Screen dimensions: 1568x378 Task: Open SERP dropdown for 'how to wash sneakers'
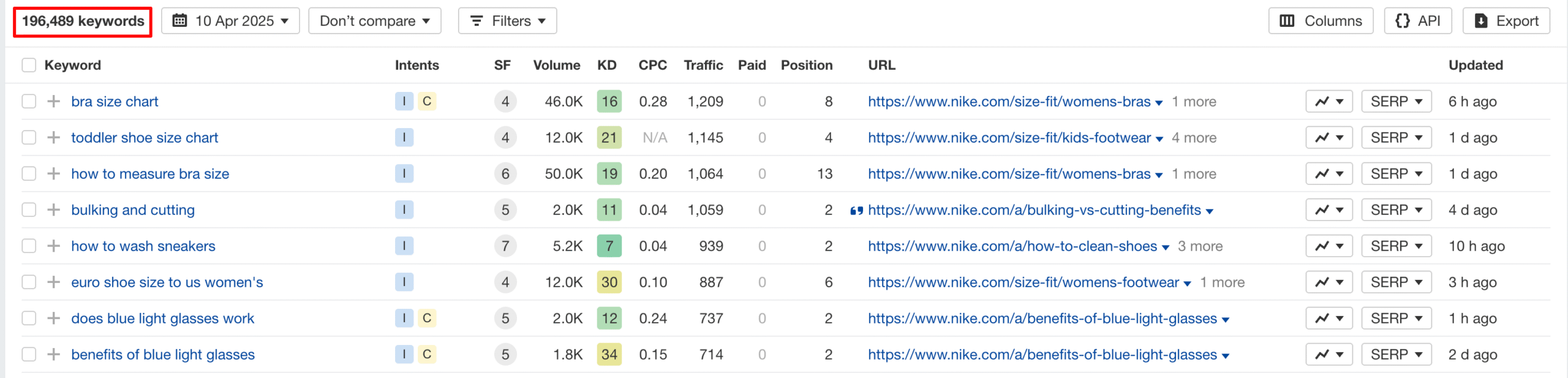[1396, 246]
